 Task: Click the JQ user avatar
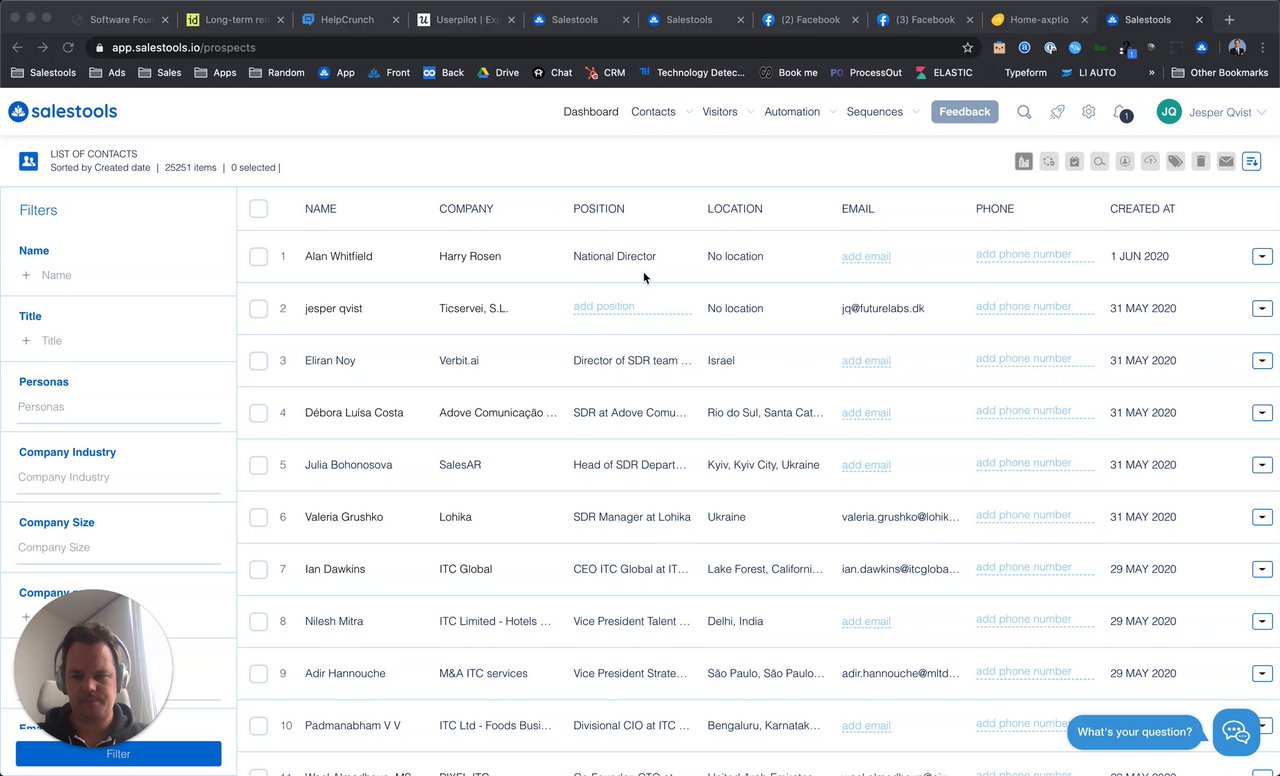(x=1169, y=112)
